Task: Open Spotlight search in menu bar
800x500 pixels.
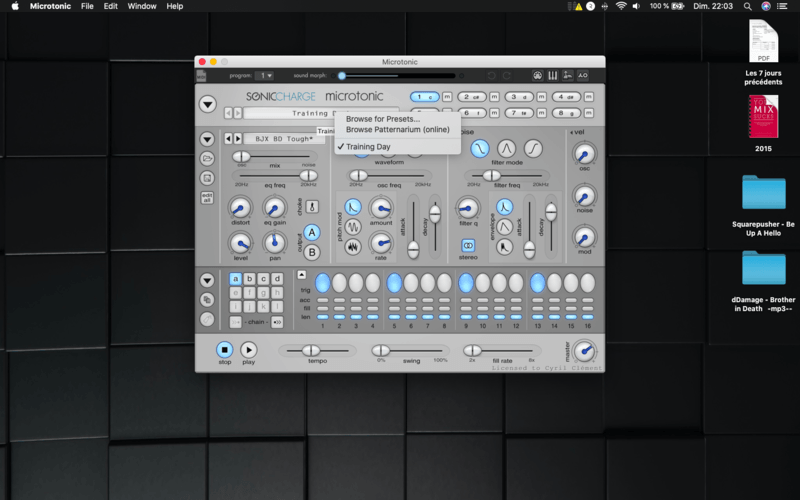Action: pos(747,6)
